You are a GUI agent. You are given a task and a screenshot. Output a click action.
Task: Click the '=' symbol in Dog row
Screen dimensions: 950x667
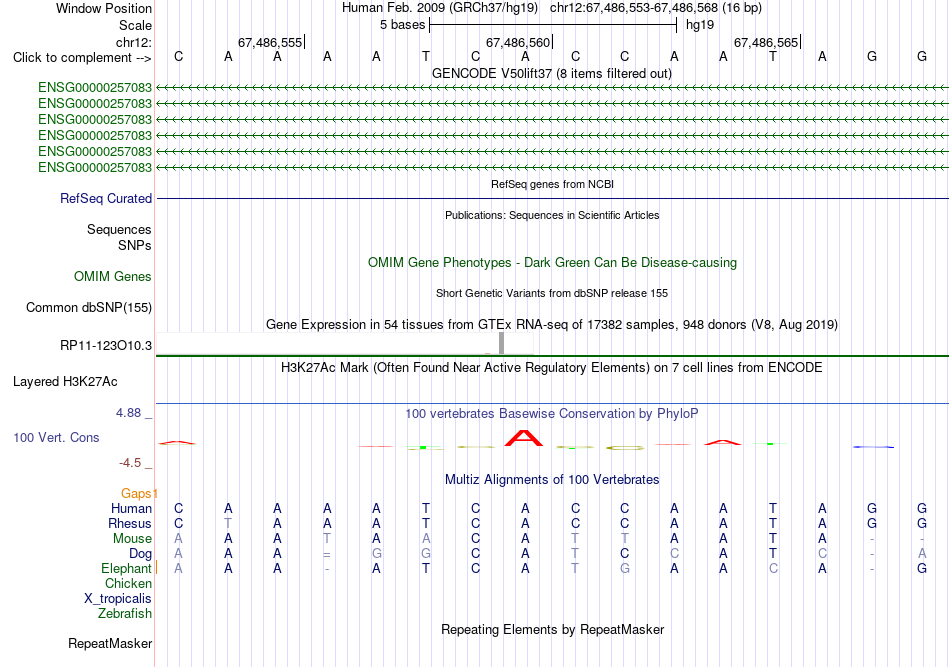[327, 554]
